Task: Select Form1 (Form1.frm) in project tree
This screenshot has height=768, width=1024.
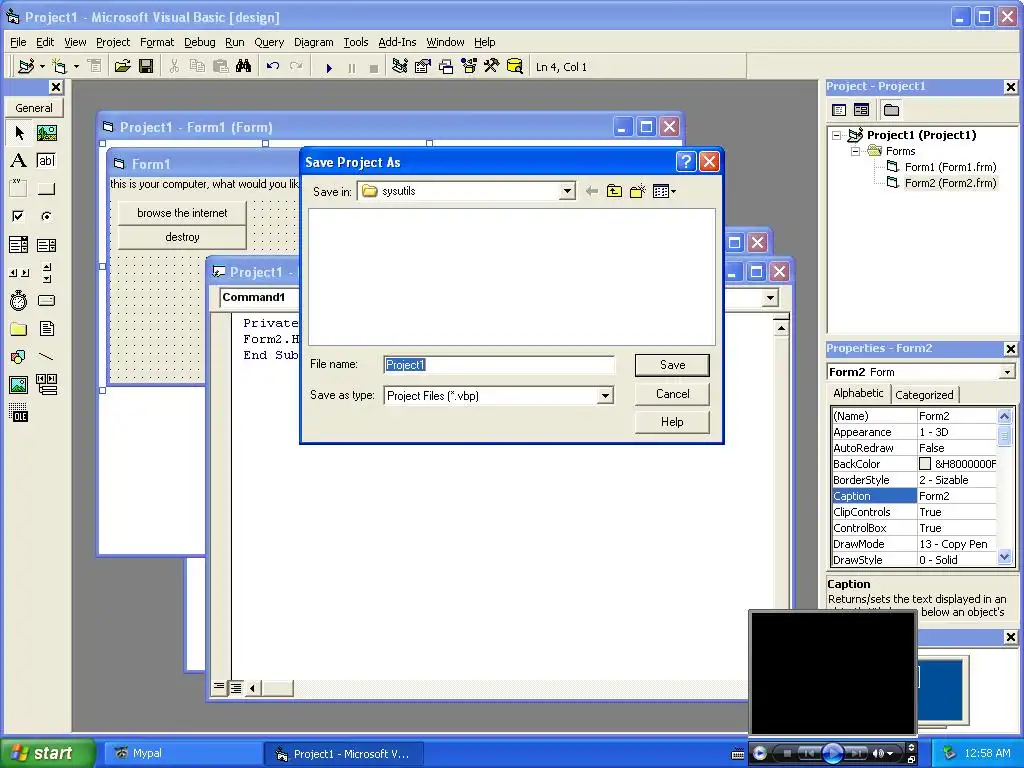Action: [x=950, y=167]
